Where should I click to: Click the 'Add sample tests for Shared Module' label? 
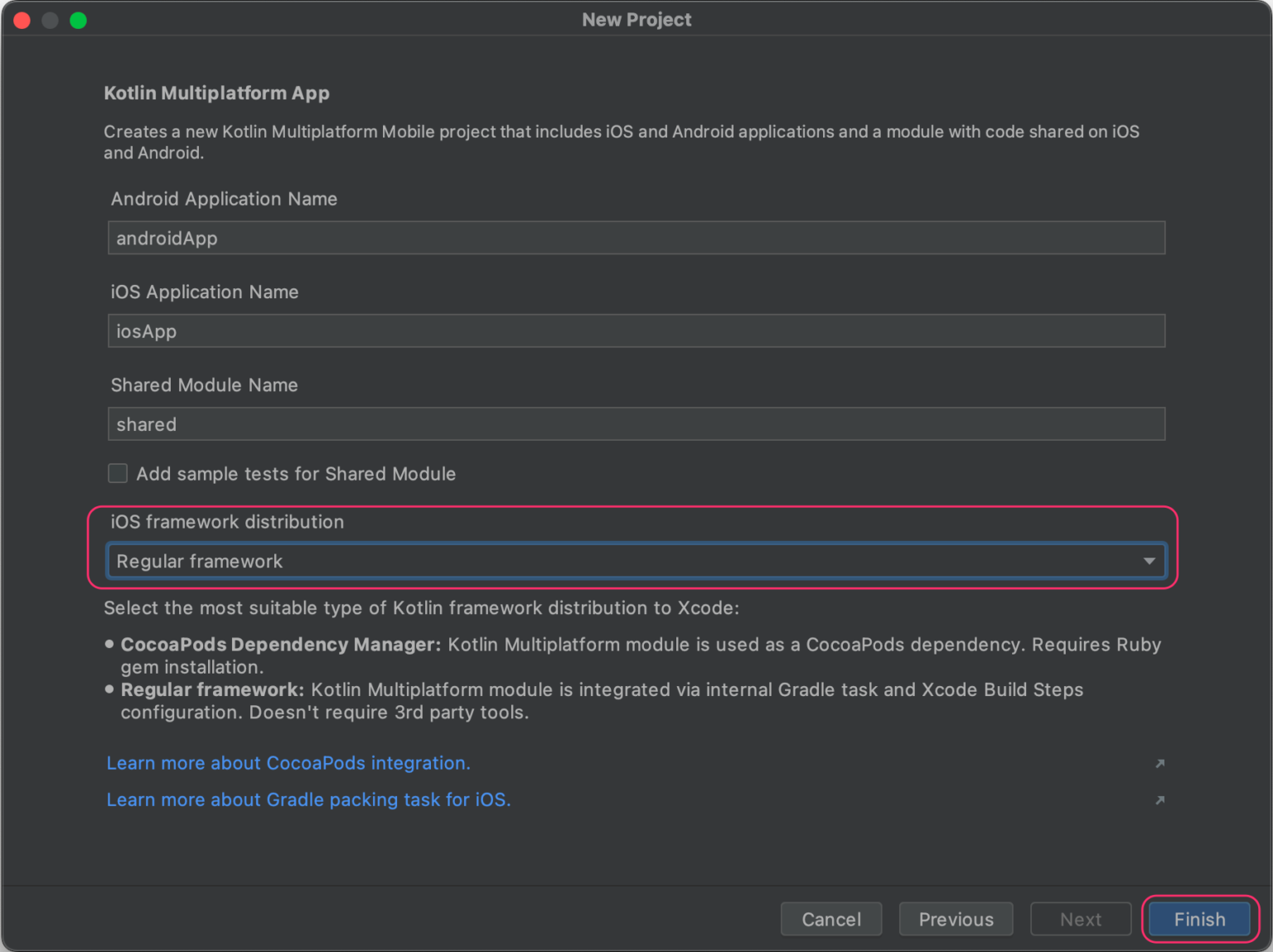pos(296,474)
